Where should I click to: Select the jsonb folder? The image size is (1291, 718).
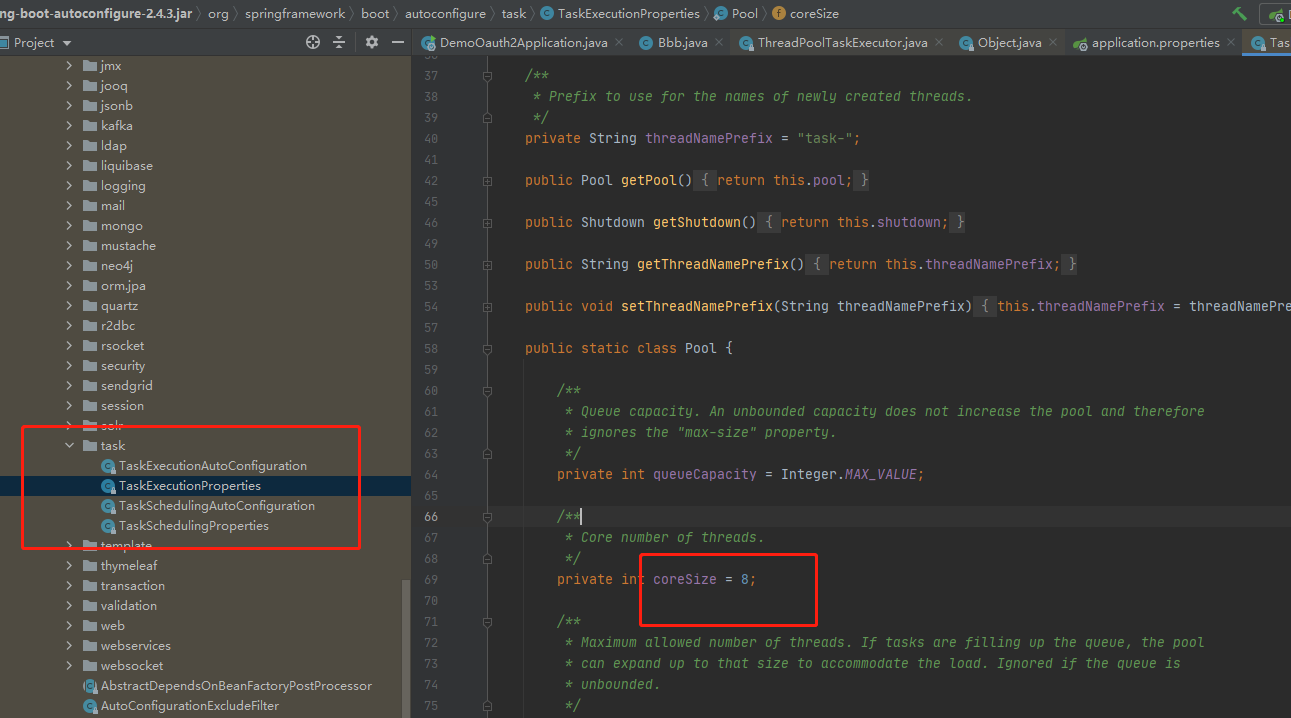pos(116,106)
